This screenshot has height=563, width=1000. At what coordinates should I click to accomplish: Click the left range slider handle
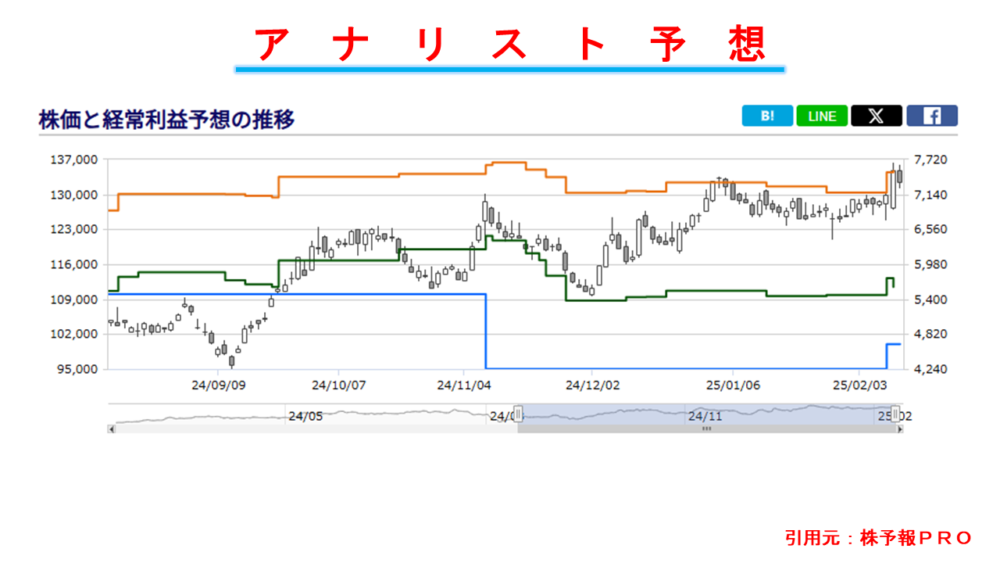click(518, 414)
